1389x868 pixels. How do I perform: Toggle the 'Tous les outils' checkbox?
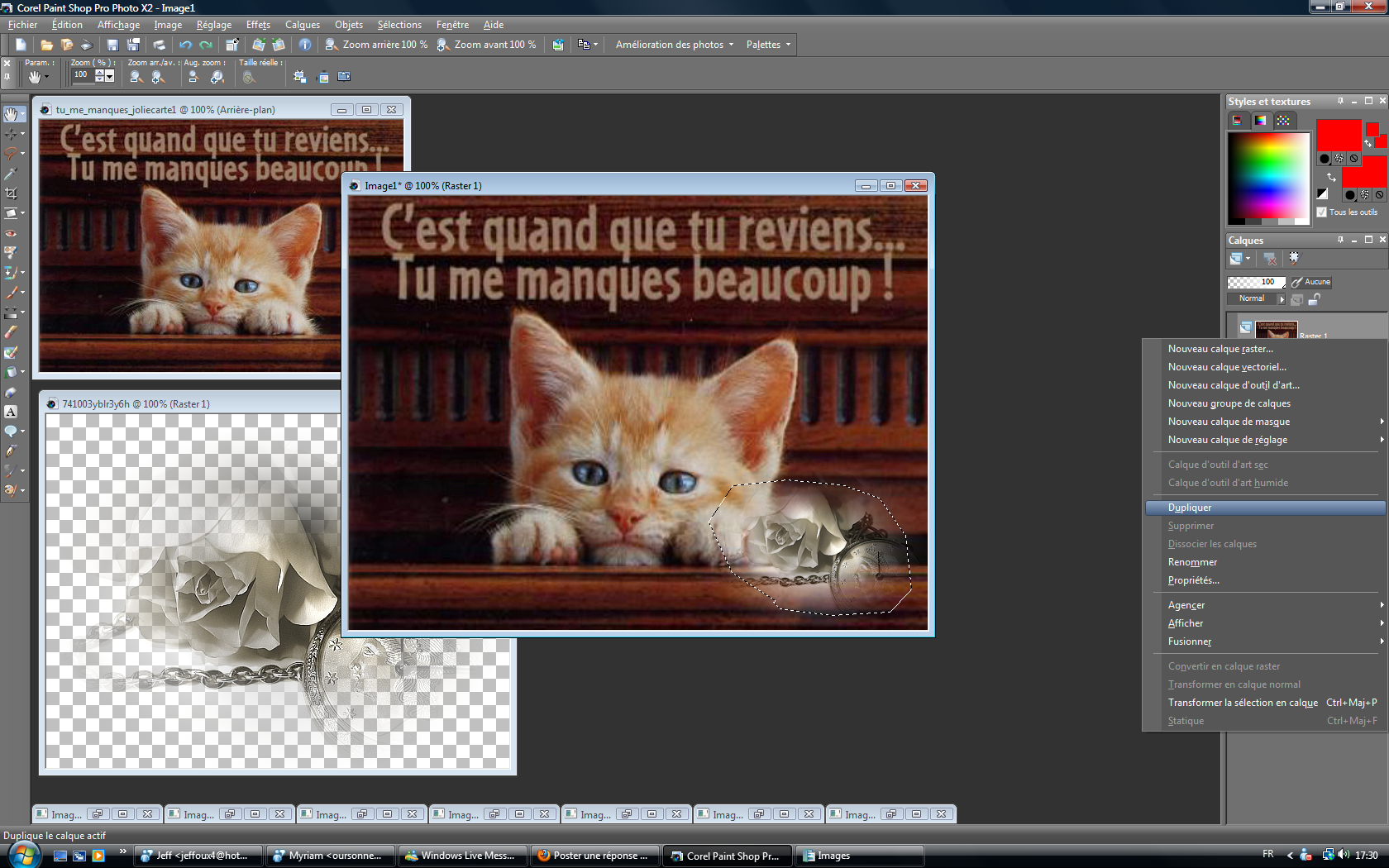[1322, 212]
